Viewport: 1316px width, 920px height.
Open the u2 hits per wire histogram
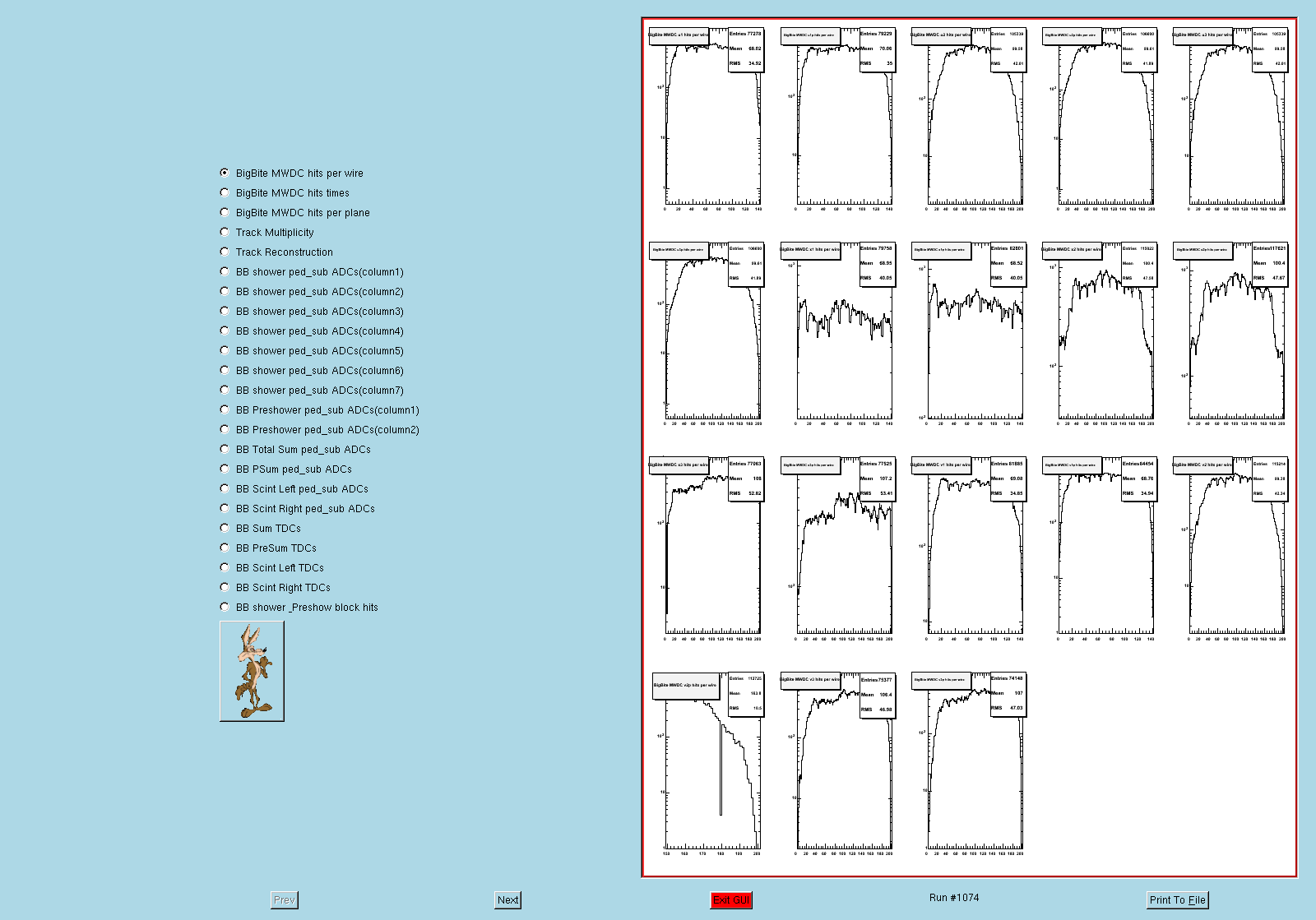click(x=969, y=119)
